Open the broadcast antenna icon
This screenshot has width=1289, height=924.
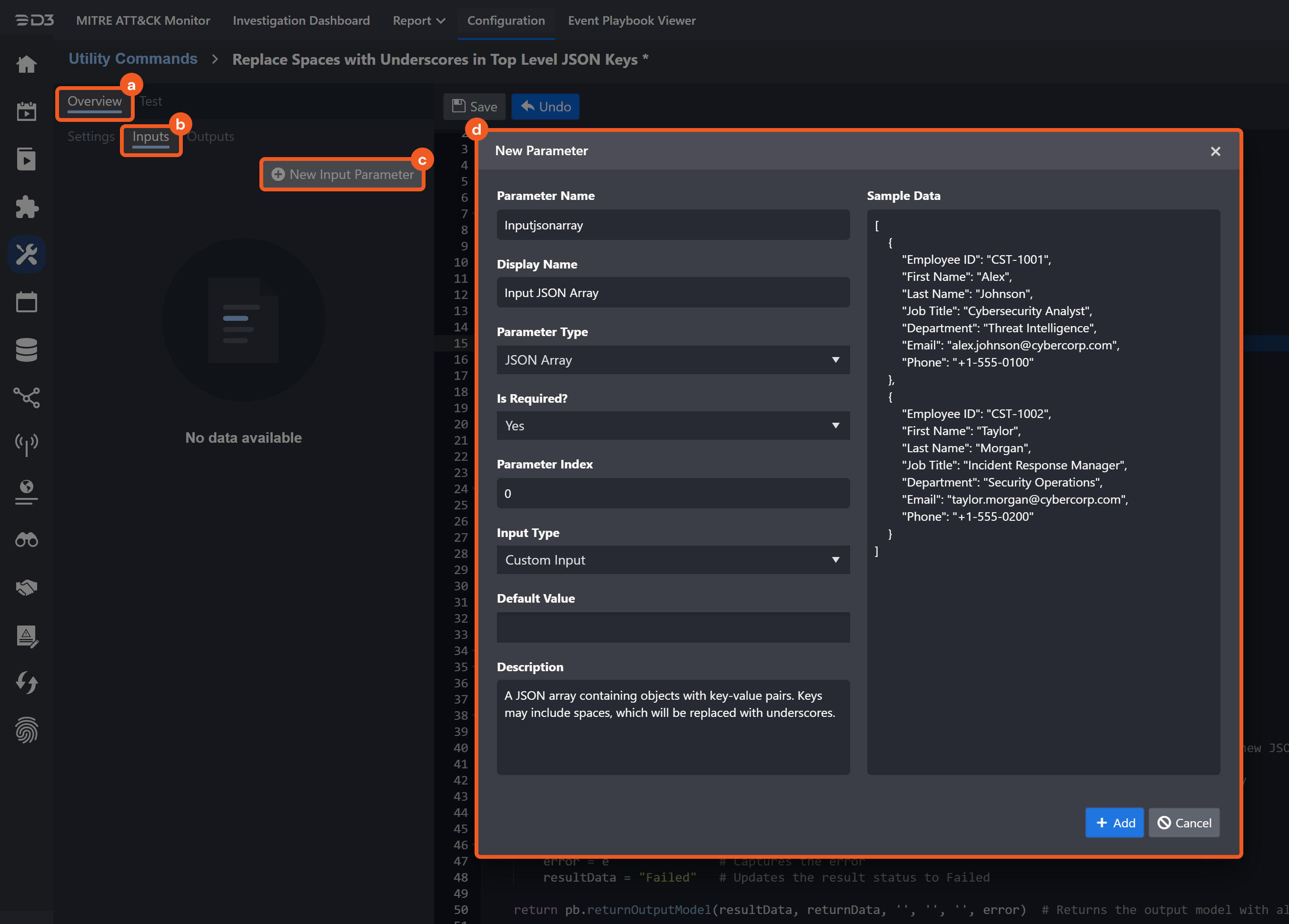point(26,444)
